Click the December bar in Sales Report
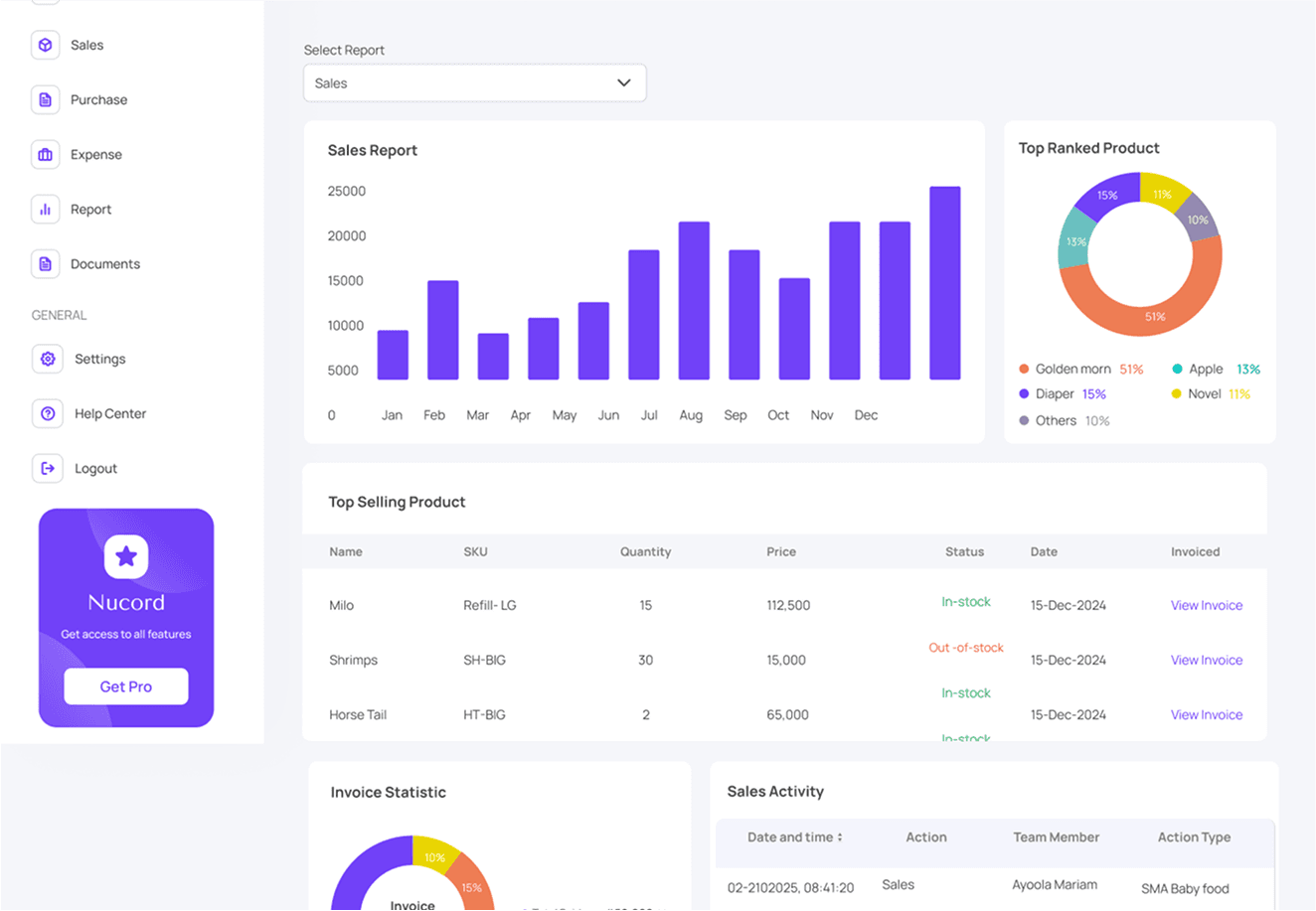1316x911 pixels. 945,283
